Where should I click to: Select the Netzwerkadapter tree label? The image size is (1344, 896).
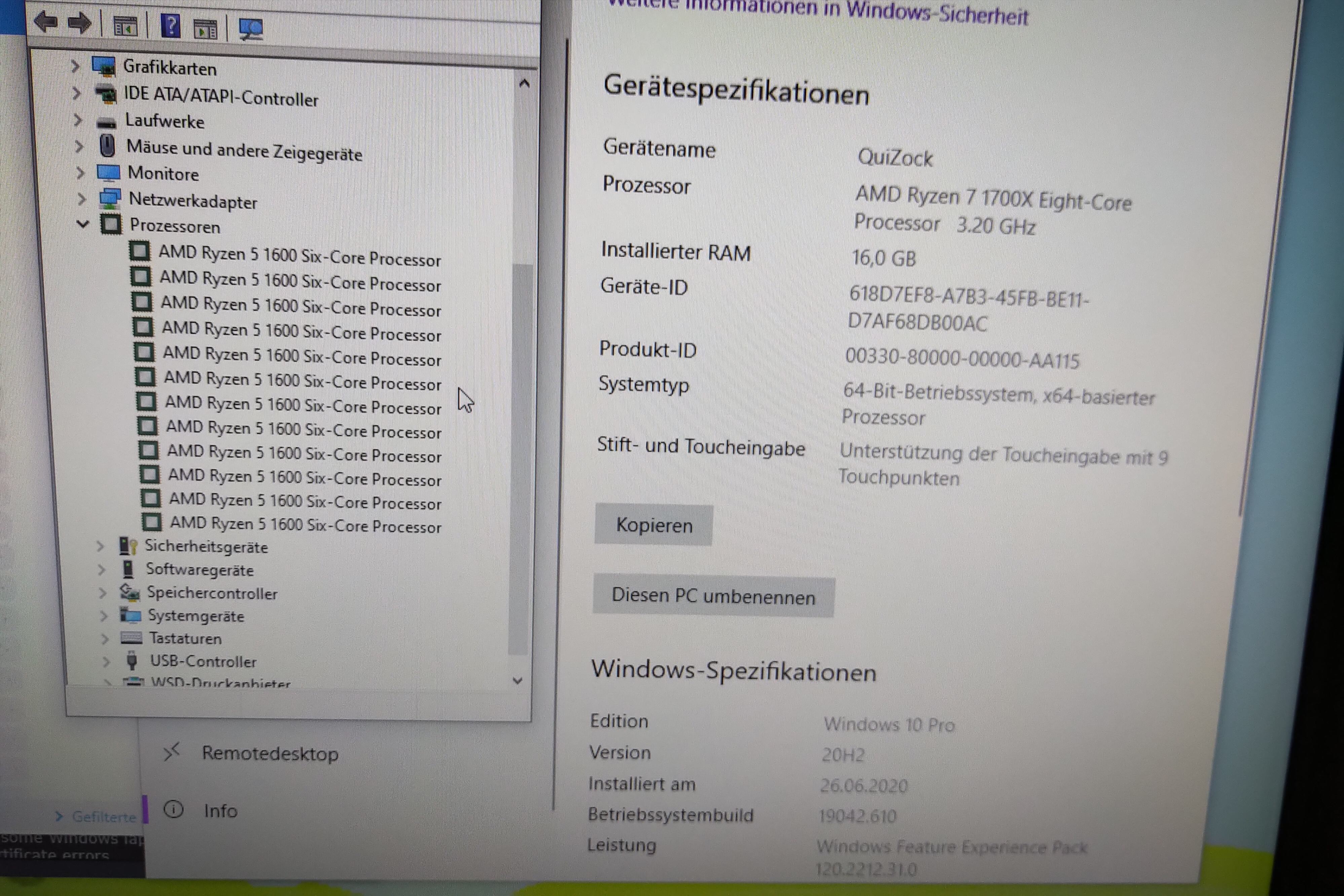193,200
